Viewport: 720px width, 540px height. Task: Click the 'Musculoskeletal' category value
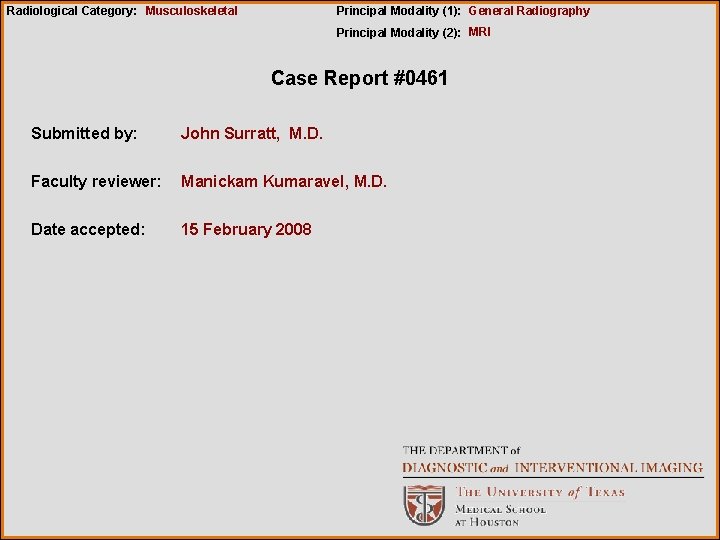tap(191, 11)
